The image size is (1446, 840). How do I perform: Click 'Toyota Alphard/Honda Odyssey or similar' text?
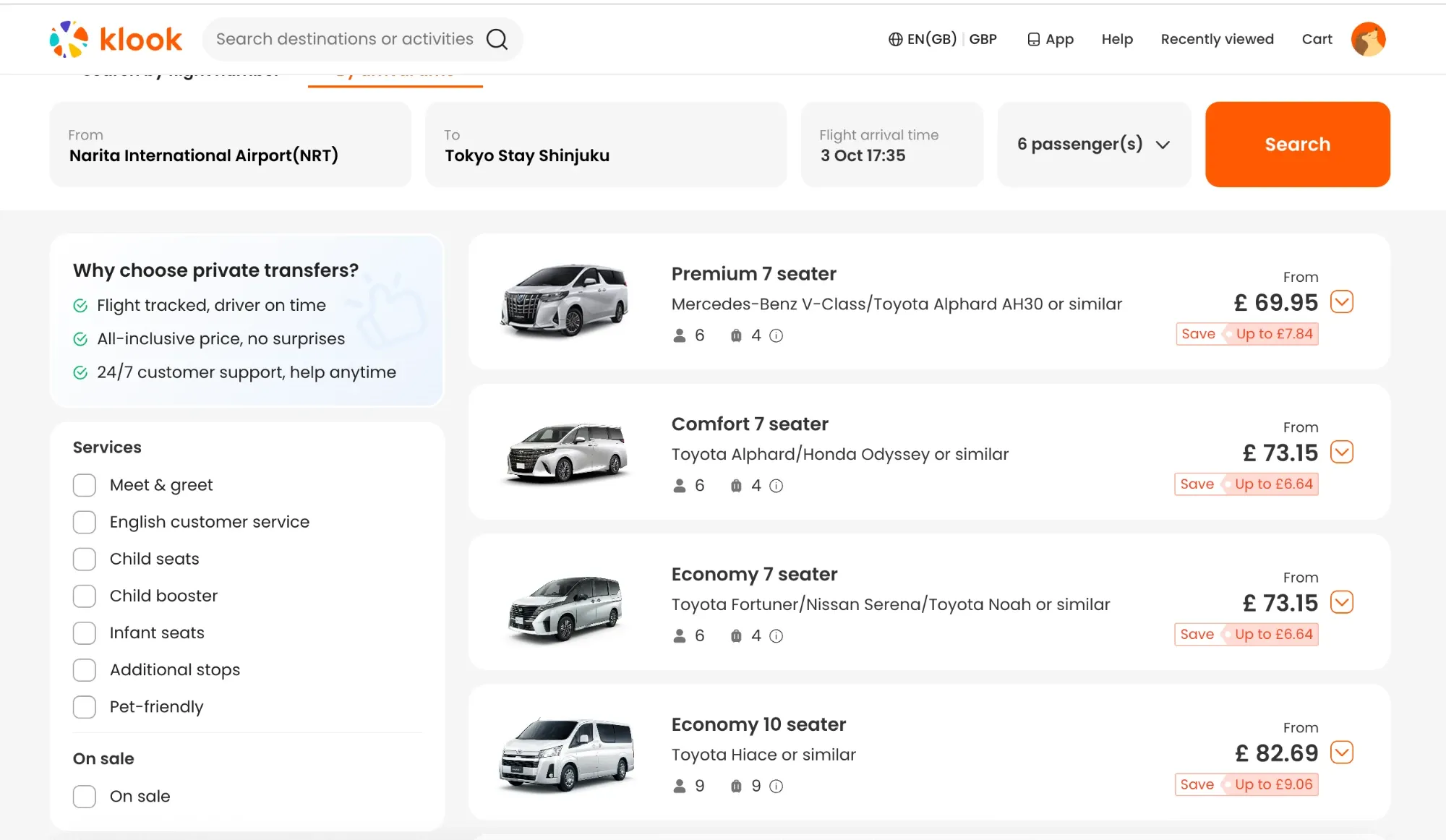point(839,455)
